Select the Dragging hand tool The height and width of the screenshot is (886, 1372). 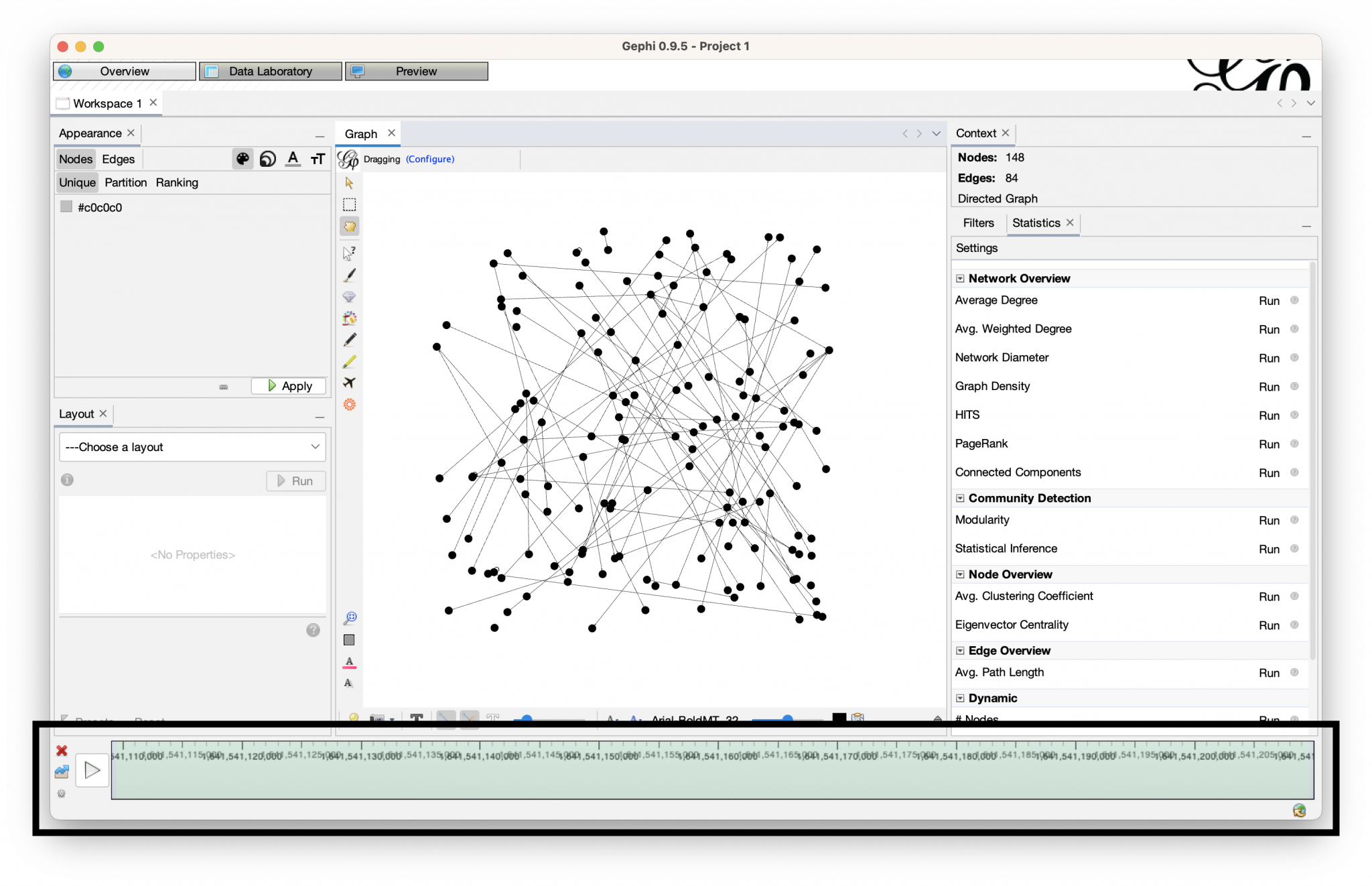pos(349,225)
